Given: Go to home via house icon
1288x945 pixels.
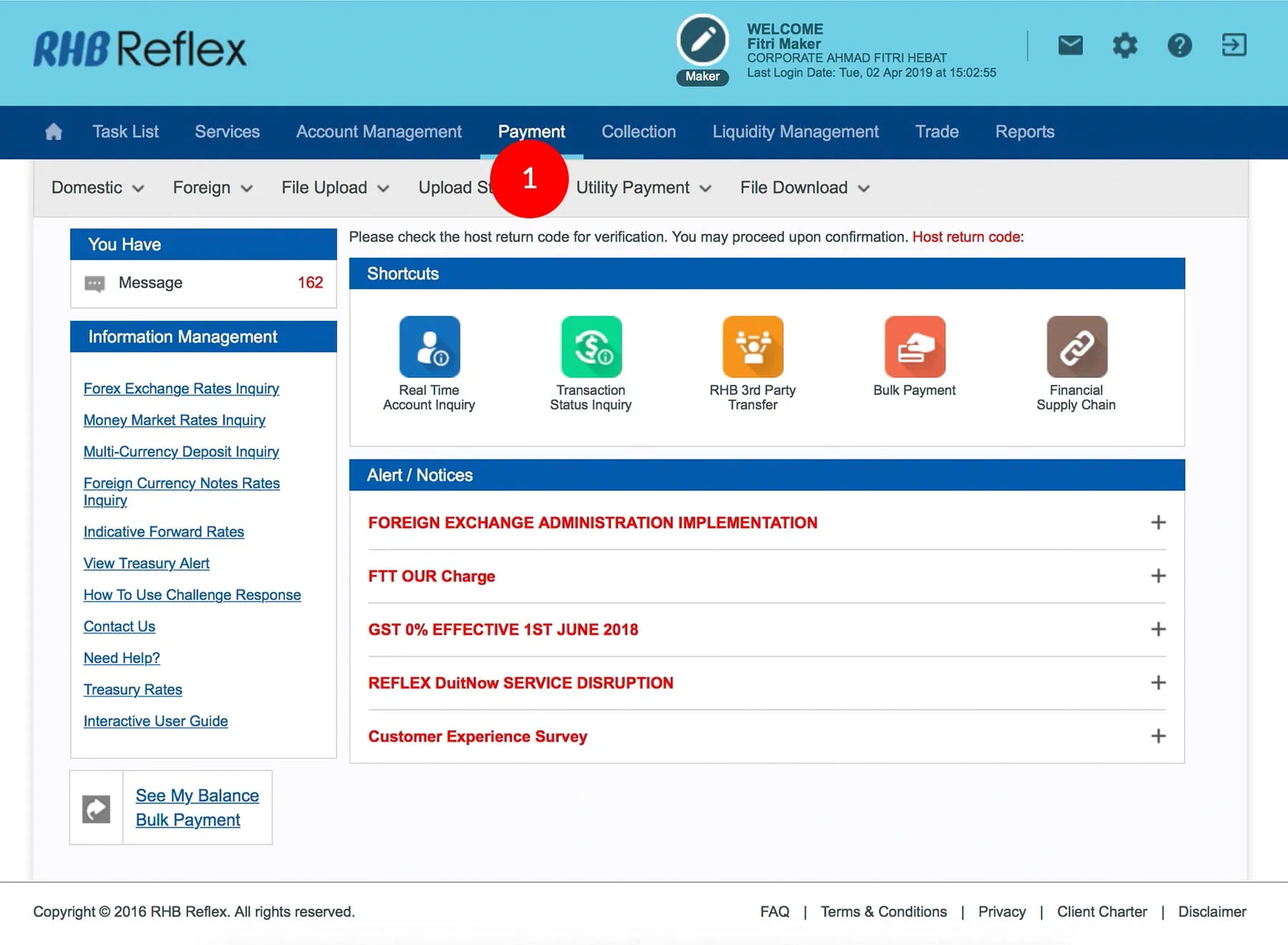Looking at the screenshot, I should coord(54,132).
